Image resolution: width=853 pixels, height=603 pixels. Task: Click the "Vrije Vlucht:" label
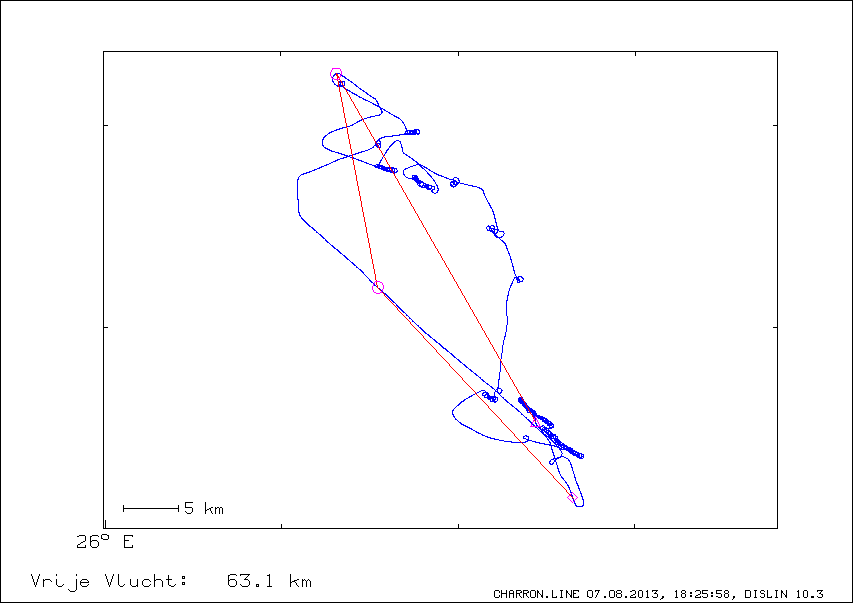pyautogui.click(x=109, y=582)
